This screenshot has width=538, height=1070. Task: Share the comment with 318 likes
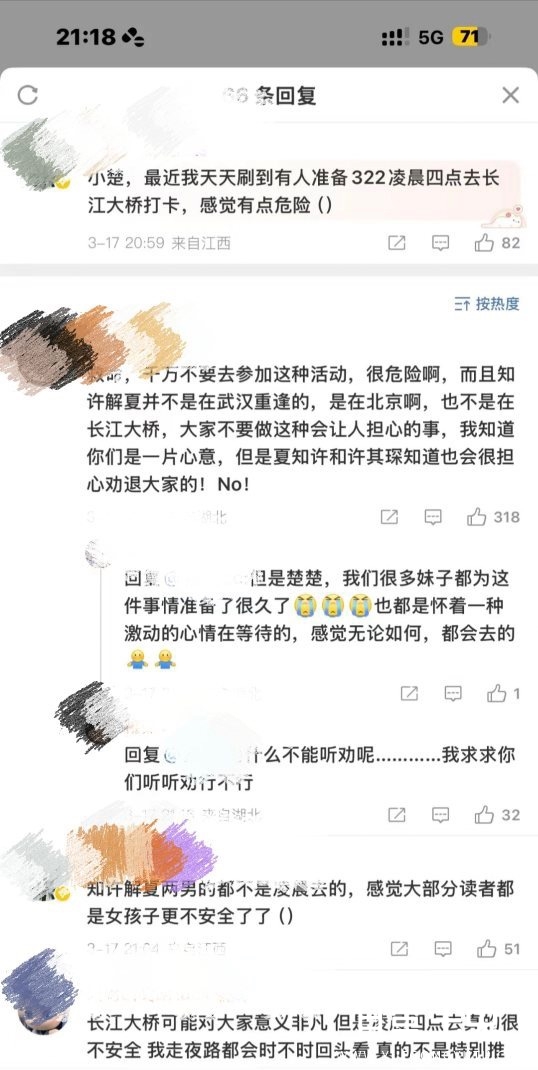point(389,517)
